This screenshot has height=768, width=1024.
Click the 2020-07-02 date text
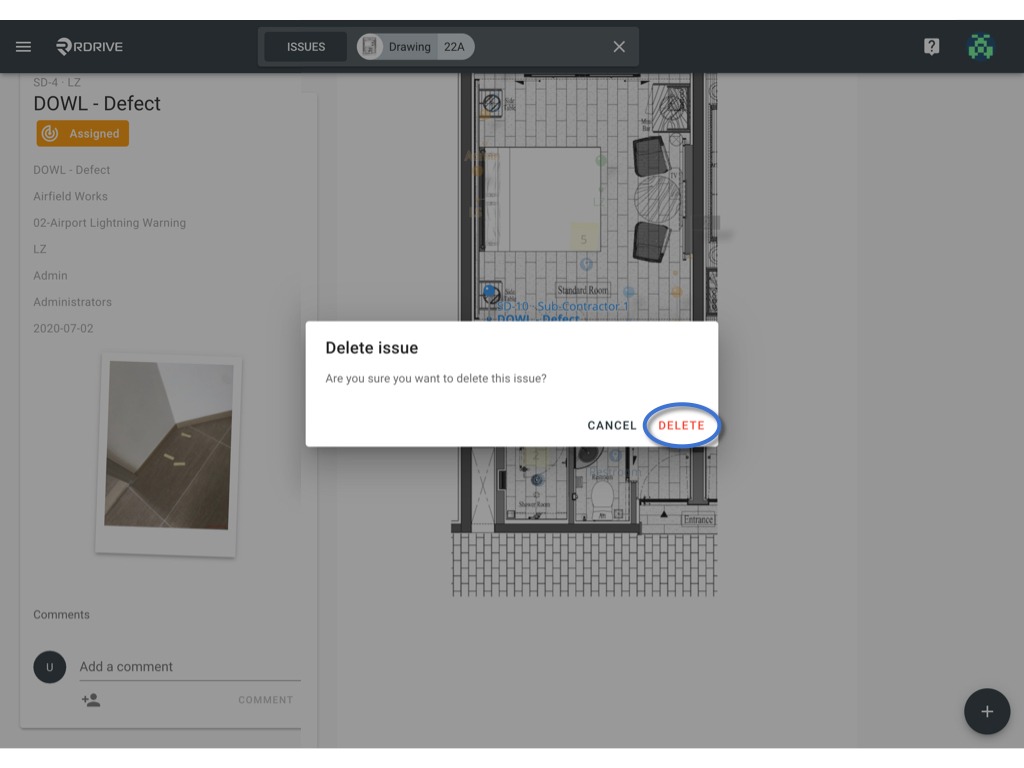coord(63,328)
